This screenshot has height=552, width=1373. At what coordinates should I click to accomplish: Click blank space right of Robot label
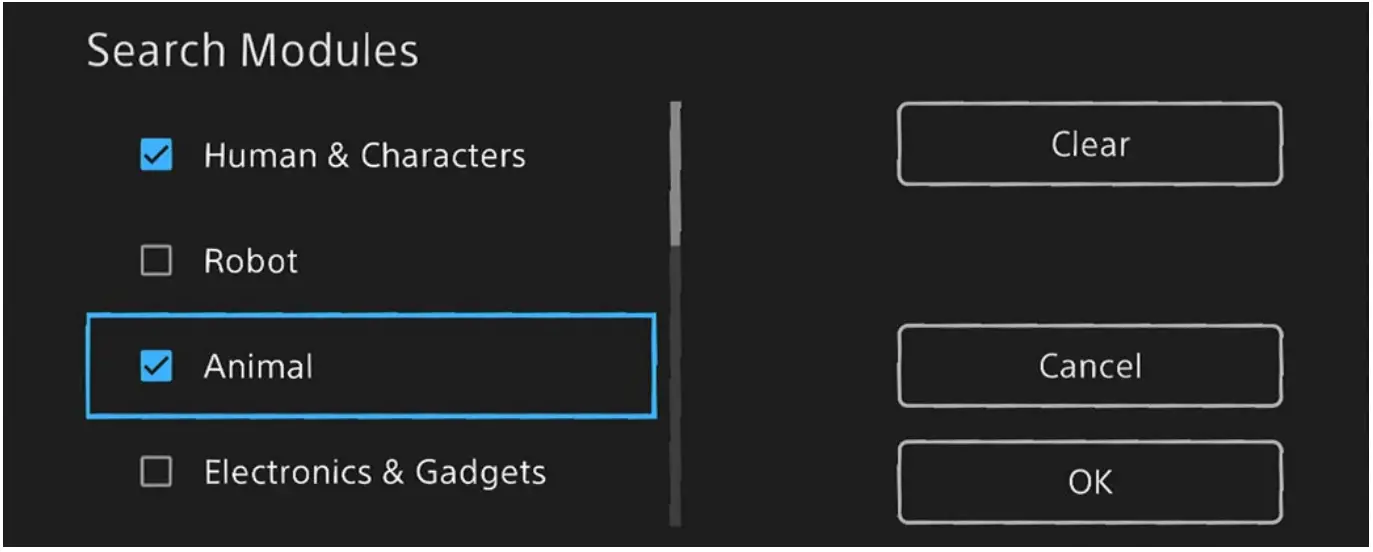click(x=480, y=262)
